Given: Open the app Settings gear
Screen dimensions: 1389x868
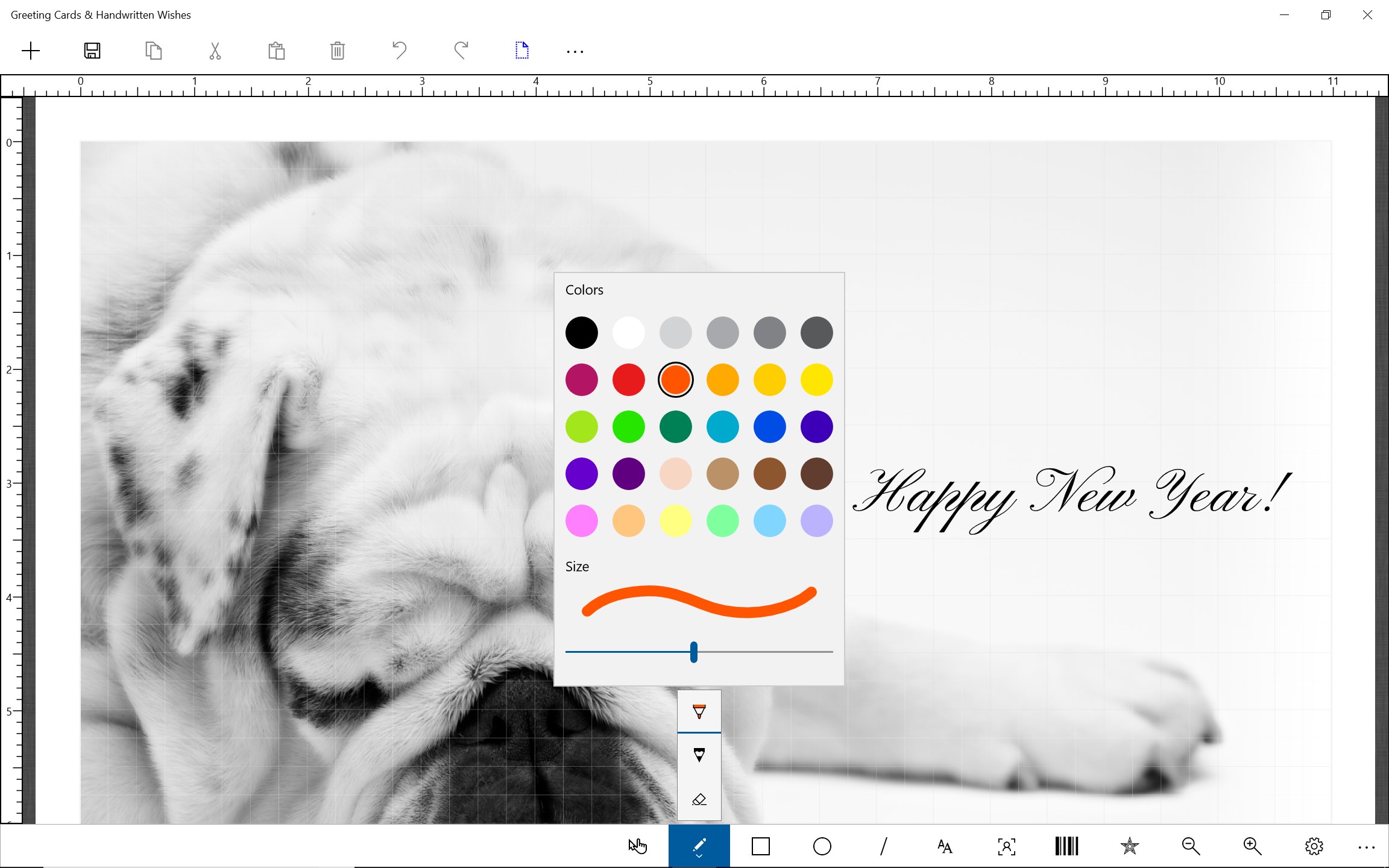Looking at the screenshot, I should click(1312, 846).
